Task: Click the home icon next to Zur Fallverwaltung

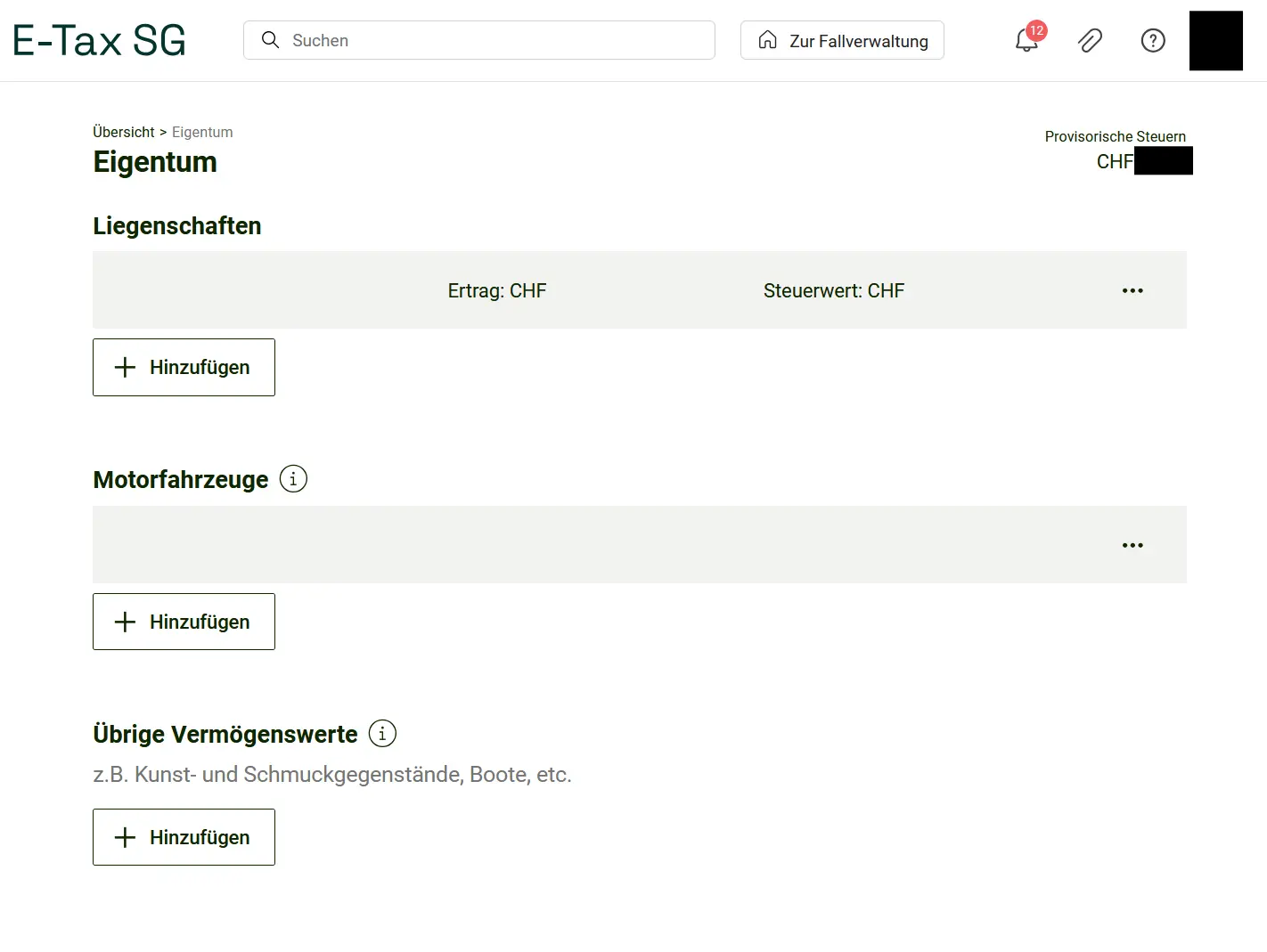Action: [x=767, y=40]
